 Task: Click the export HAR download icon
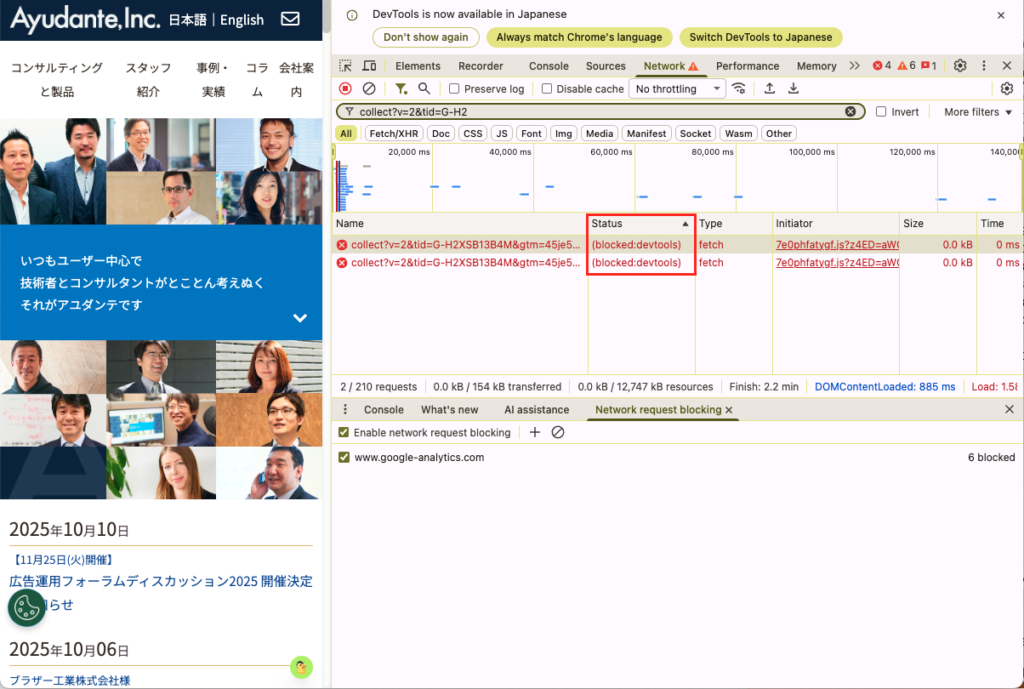[793, 89]
